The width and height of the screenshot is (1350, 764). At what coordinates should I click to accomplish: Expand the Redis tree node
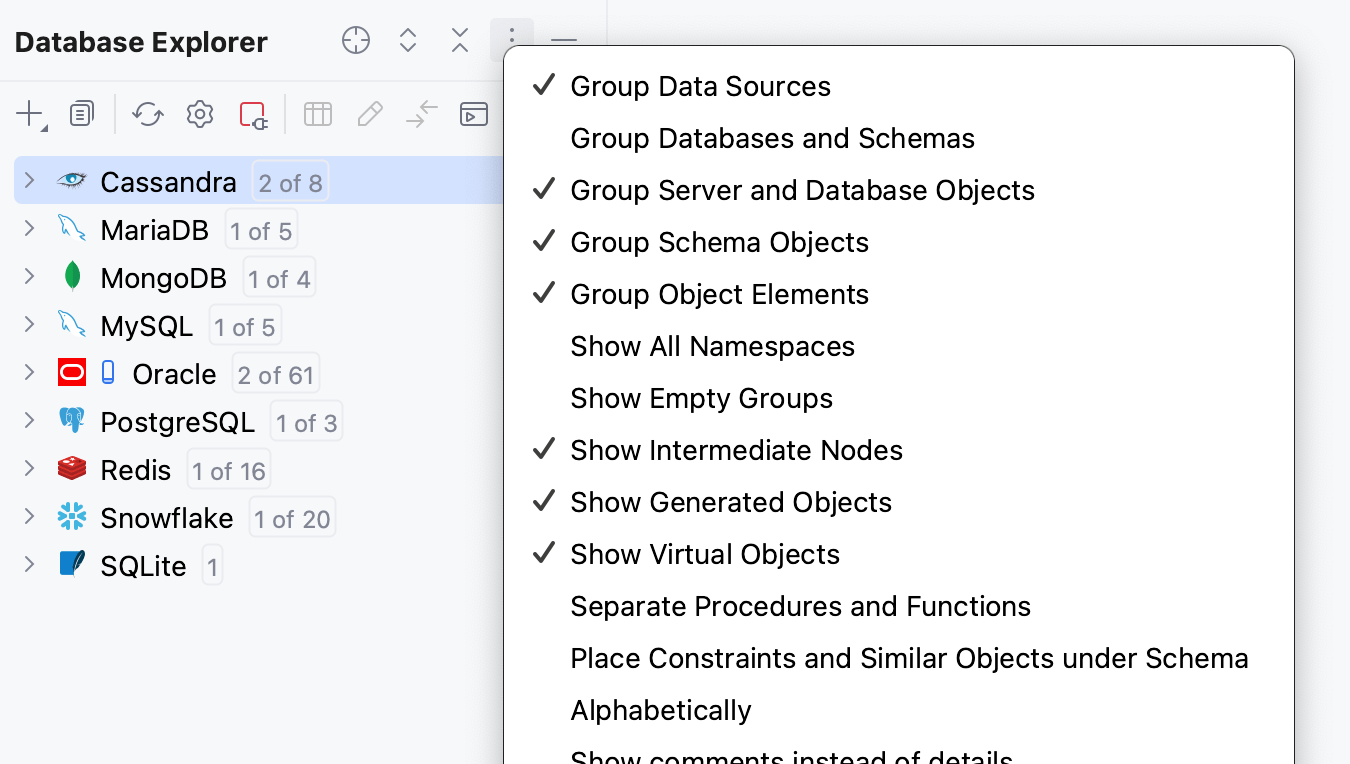point(29,468)
